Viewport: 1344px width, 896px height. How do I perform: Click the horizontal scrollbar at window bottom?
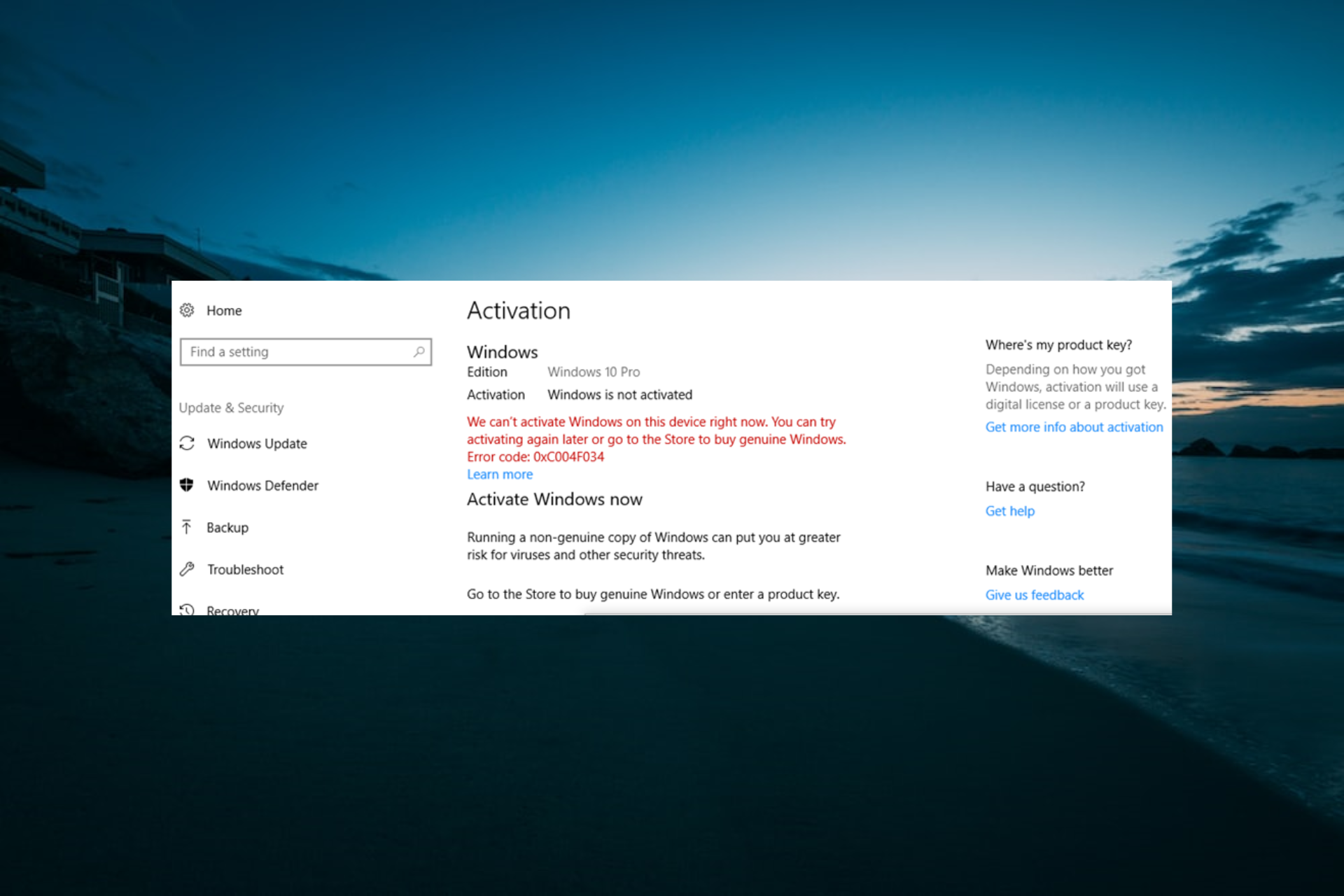[878, 613]
